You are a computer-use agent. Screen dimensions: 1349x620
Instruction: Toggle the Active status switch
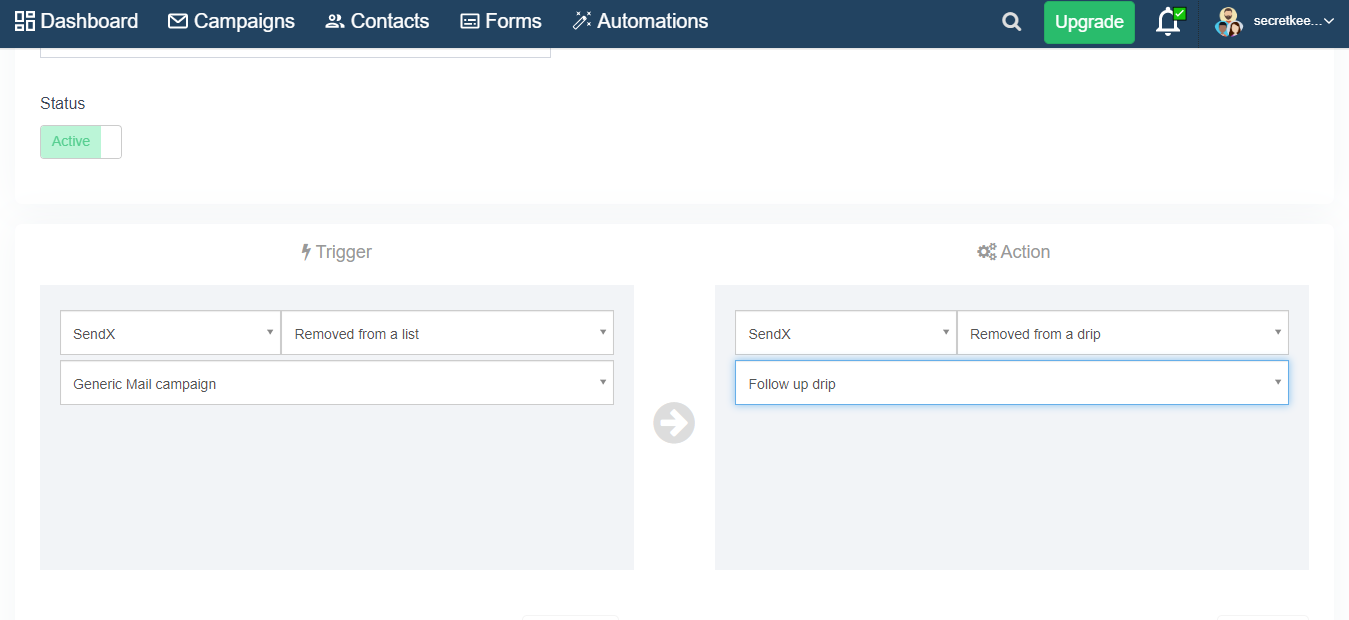coord(81,142)
